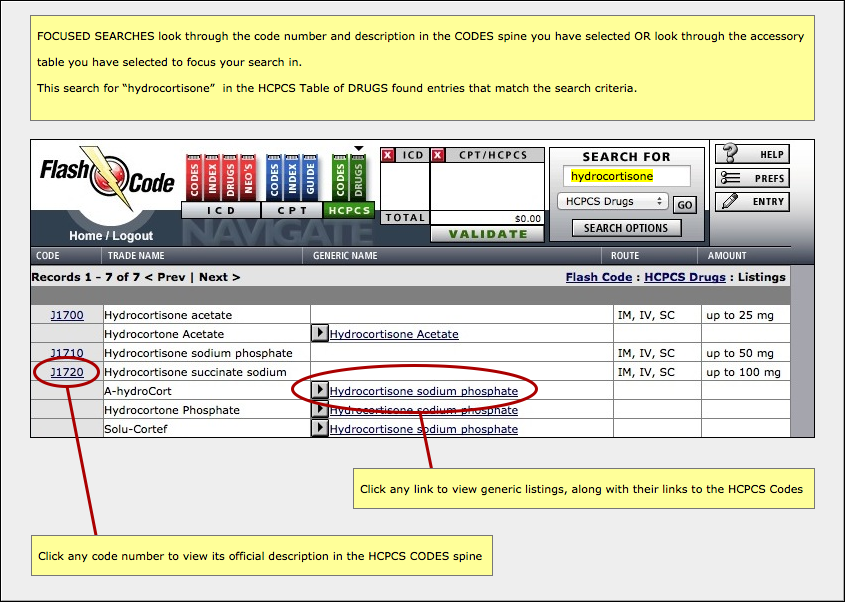Click the GO search button
This screenshot has height=602, width=845.
(x=684, y=205)
